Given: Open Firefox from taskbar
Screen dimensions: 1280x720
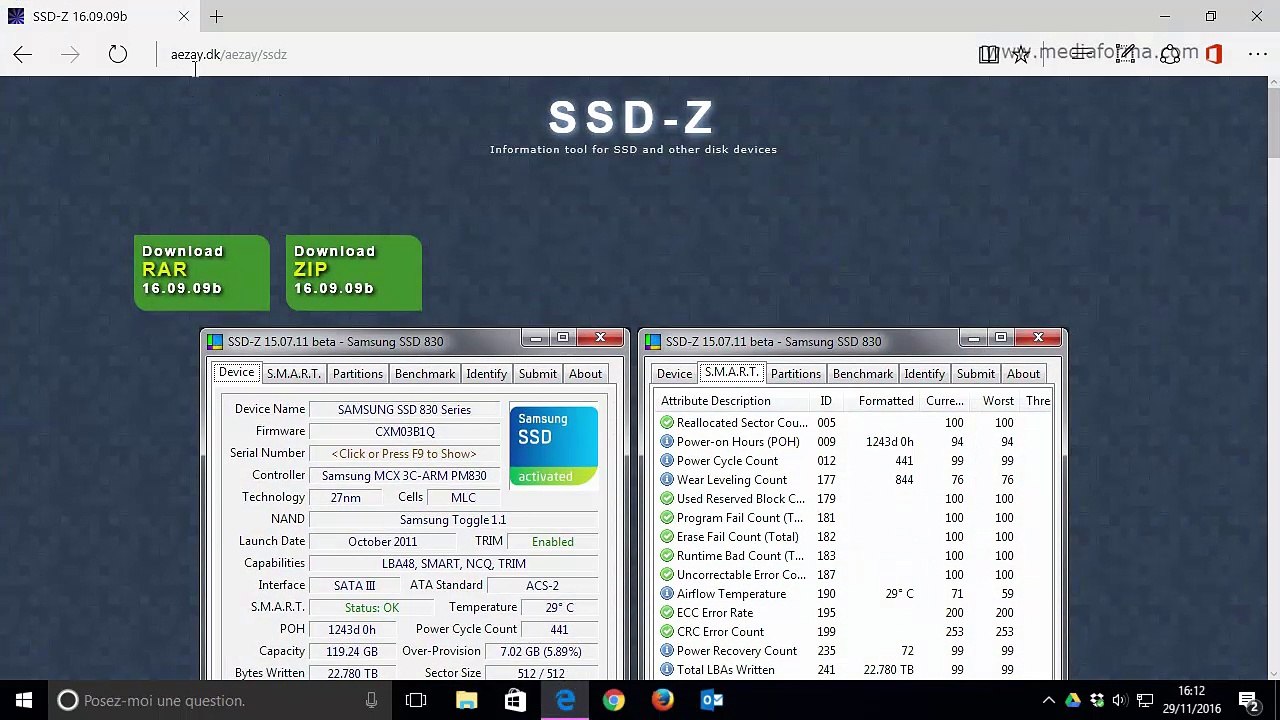Looking at the screenshot, I should 663,701.
